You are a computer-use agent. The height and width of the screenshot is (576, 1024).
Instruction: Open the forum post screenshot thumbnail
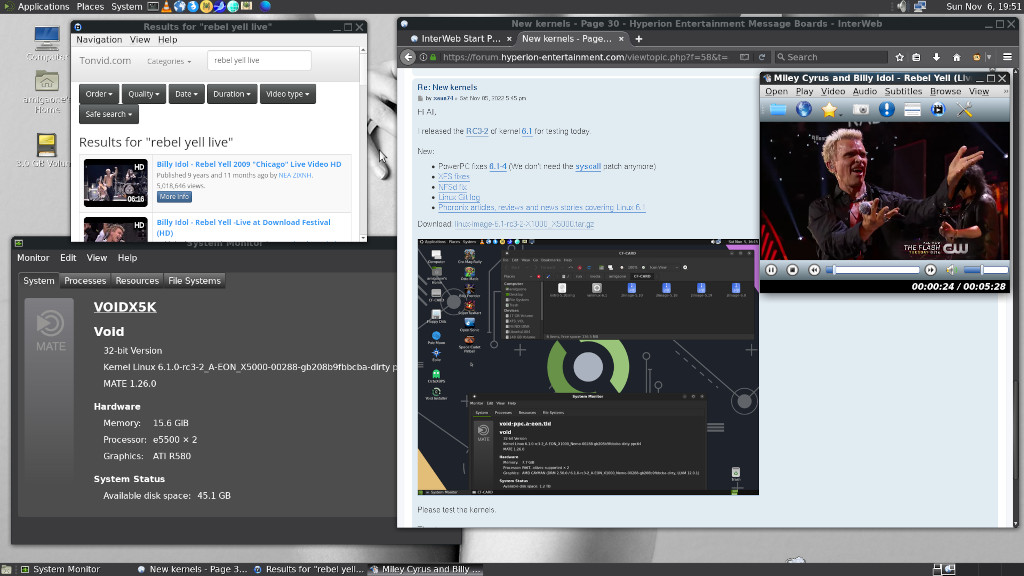588,367
